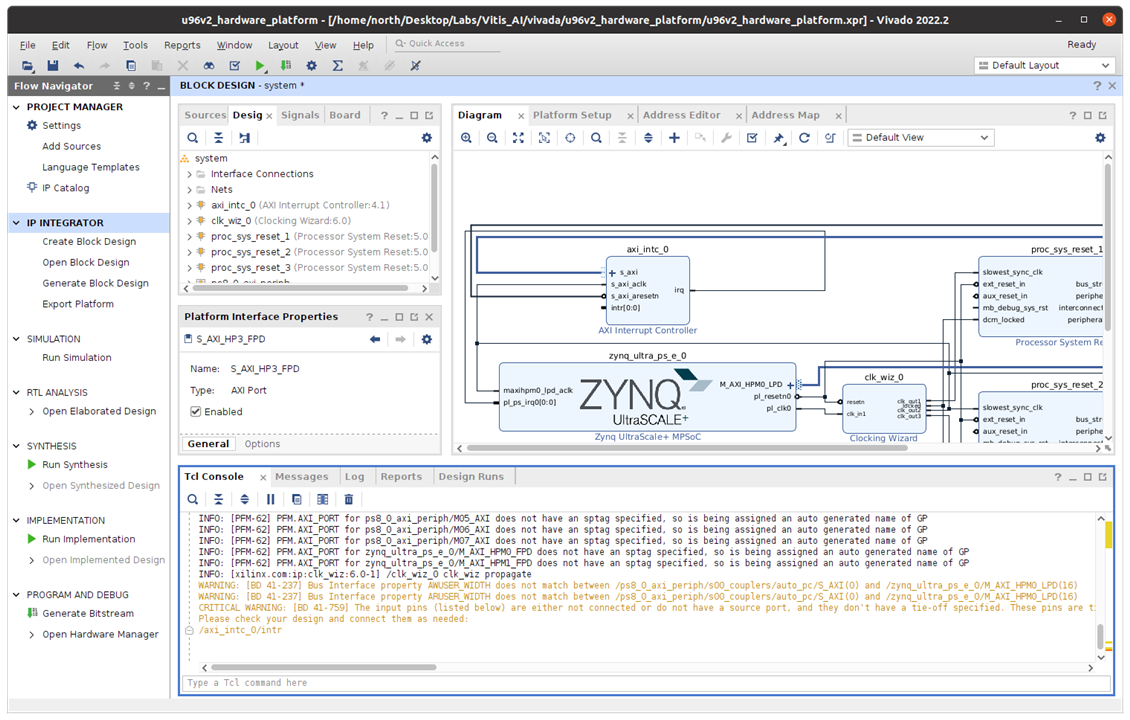Open IP Catalog
Viewport: 1130px width, 720px height.
(66, 188)
